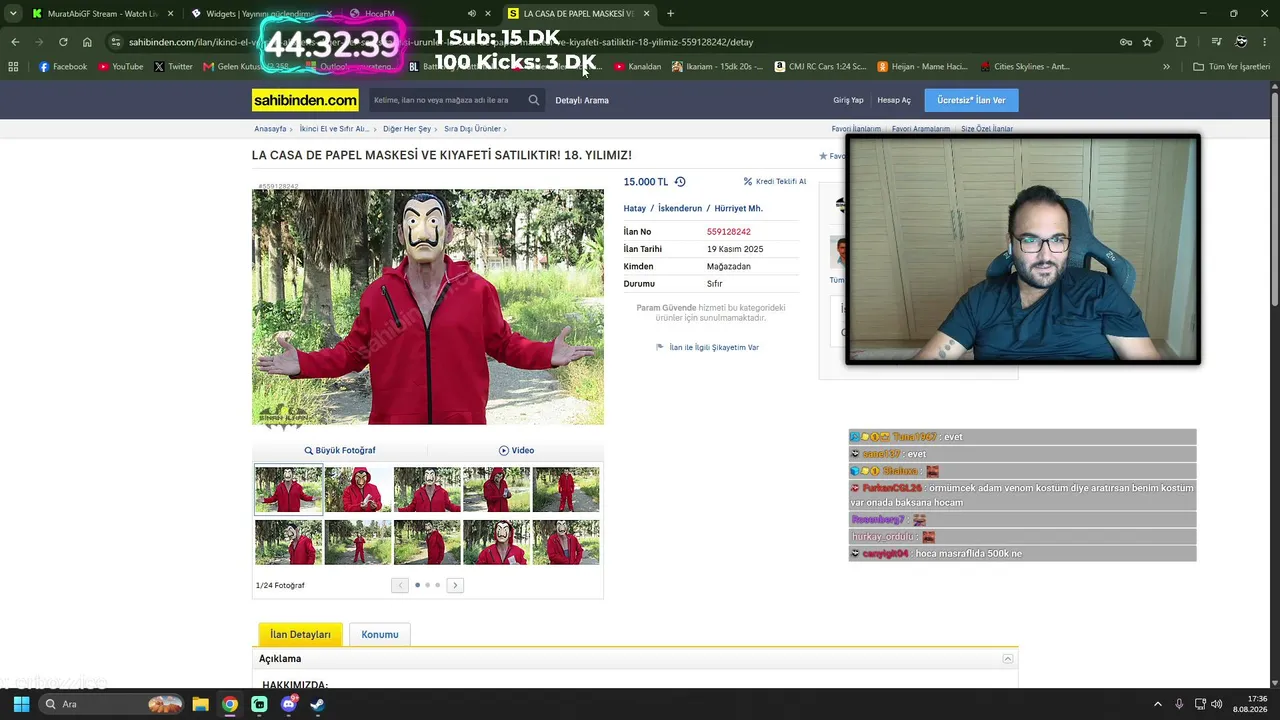Open the Heijan - Mame Hacı bookmark
Screen dimensions: 1280x720
pyautogui.click(x=922, y=67)
